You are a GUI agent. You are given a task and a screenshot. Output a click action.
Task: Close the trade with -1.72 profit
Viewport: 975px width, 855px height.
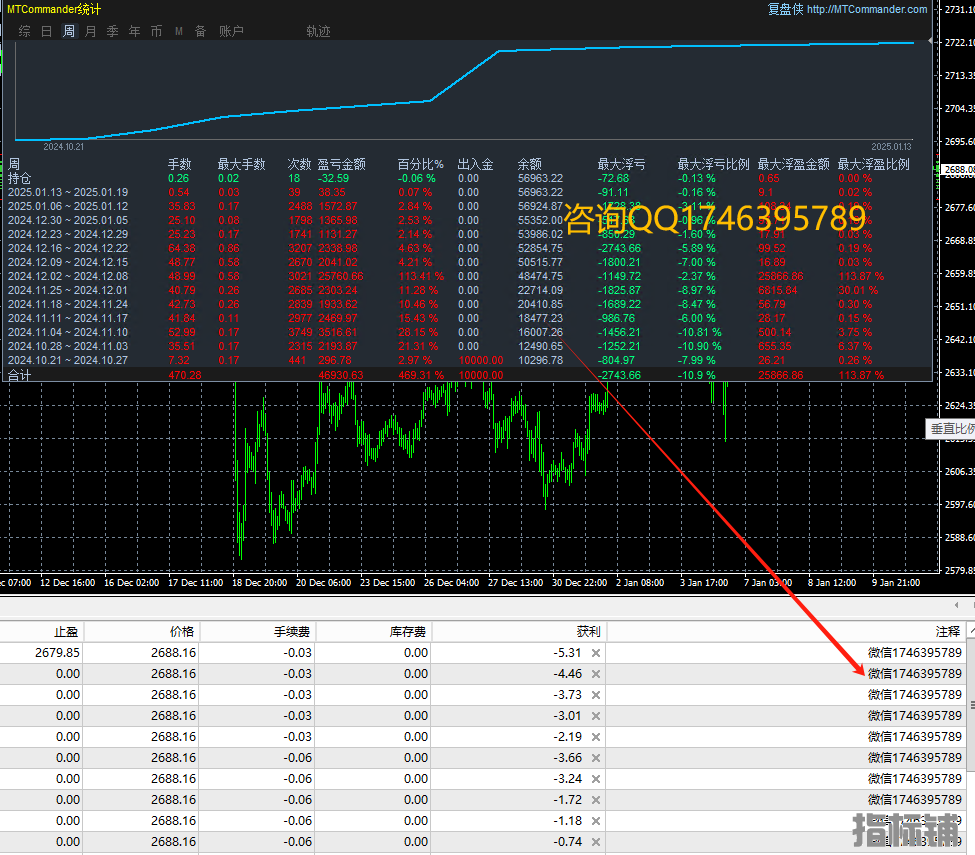(x=596, y=800)
